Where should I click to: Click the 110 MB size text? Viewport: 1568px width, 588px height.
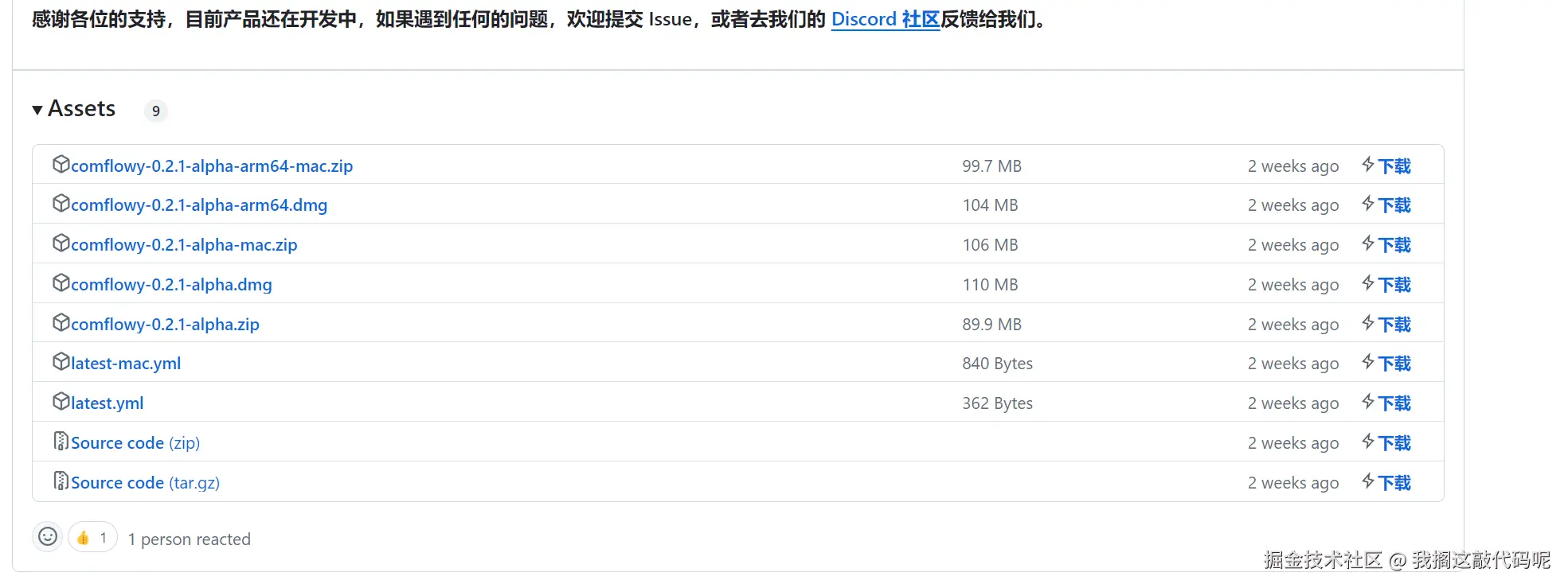(990, 285)
